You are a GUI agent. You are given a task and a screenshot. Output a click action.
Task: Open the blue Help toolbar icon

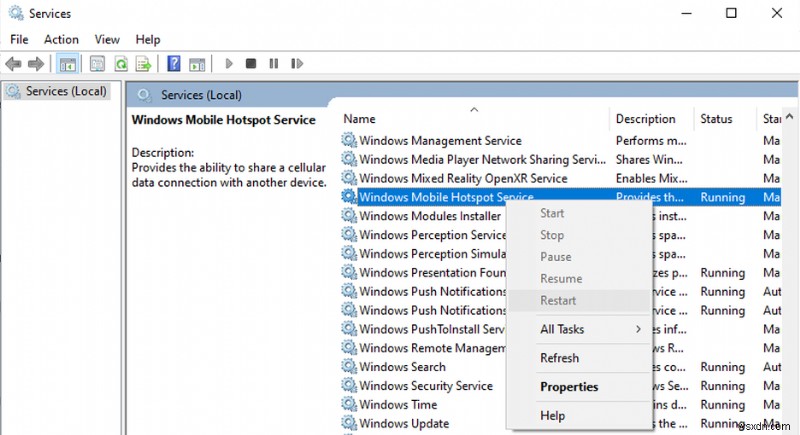[173, 64]
